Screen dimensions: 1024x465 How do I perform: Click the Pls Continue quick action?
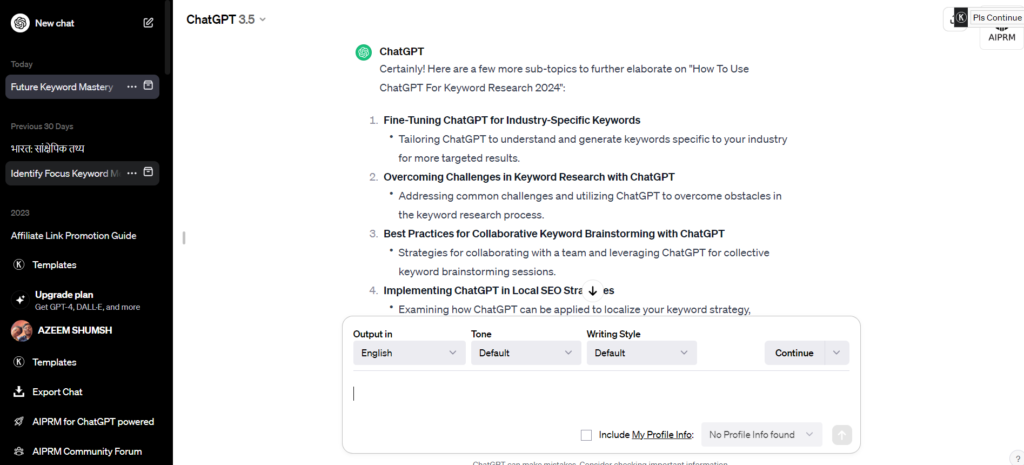pos(997,18)
